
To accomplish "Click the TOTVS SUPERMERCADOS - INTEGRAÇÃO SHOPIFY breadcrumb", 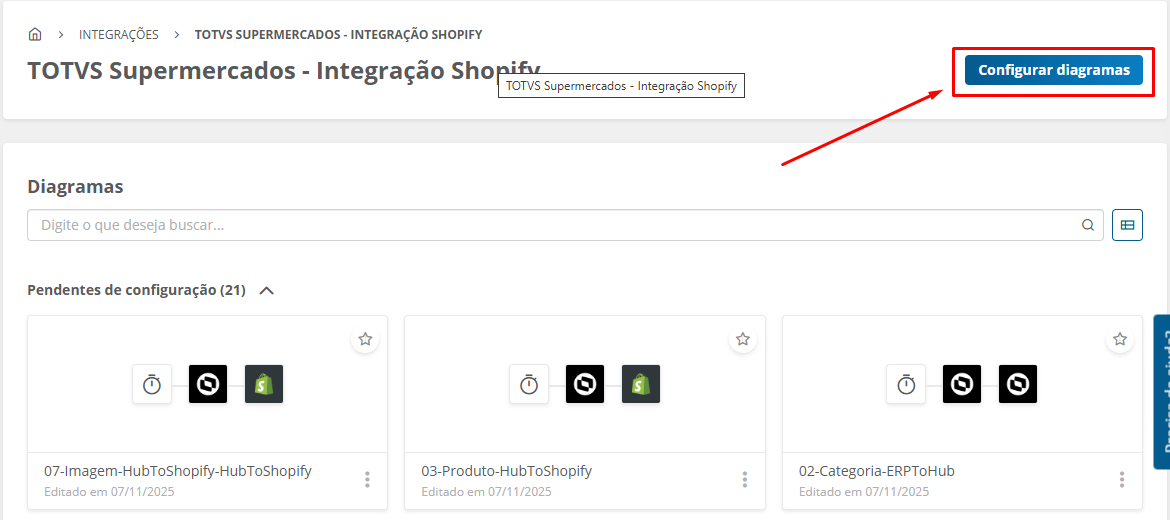I will 338,34.
